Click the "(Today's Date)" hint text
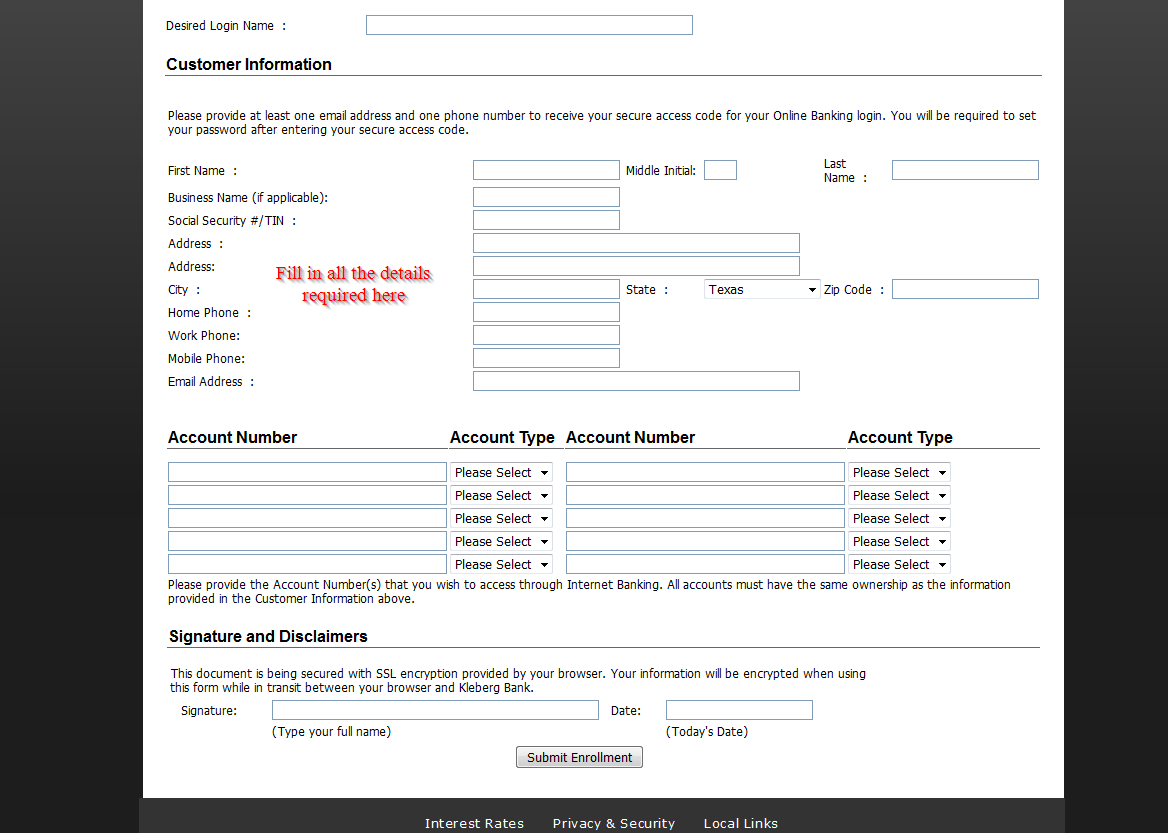 coord(707,732)
